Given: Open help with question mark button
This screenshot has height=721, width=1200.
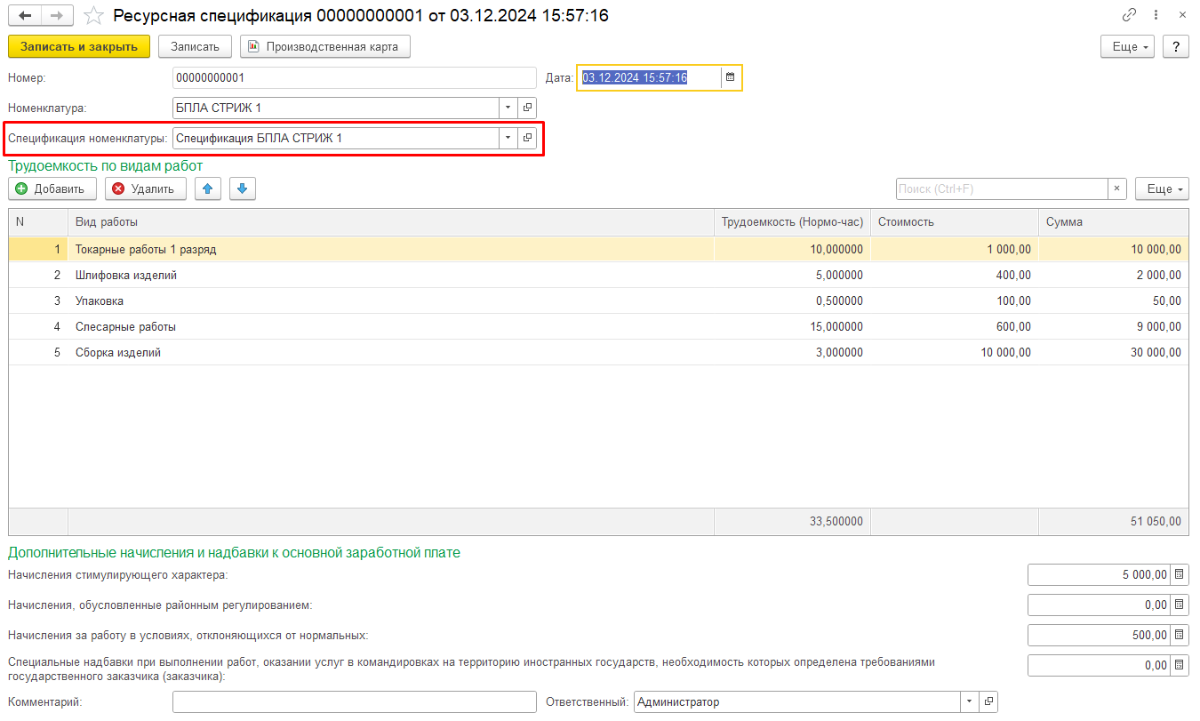Looking at the screenshot, I should click(1175, 47).
